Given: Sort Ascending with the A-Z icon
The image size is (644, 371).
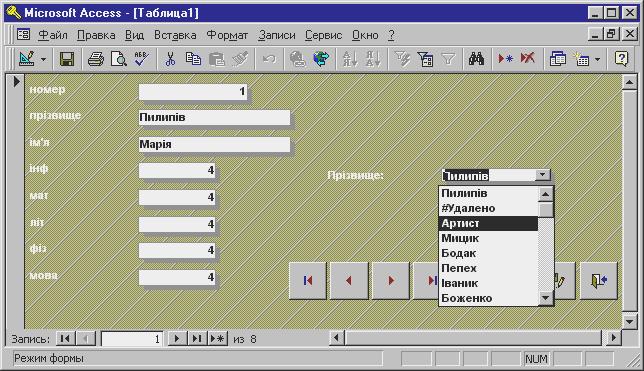Looking at the screenshot, I should [350, 59].
